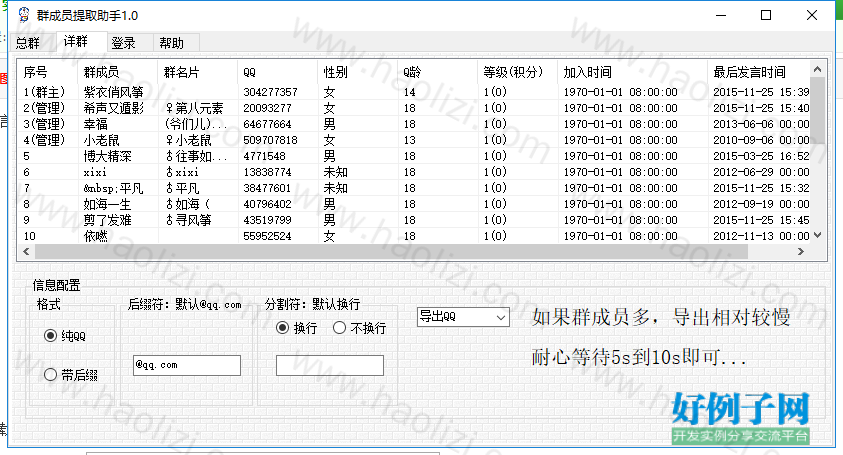Select row 2(管理) 希声又遁影
The width and height of the screenshot is (843, 455).
click(414, 108)
